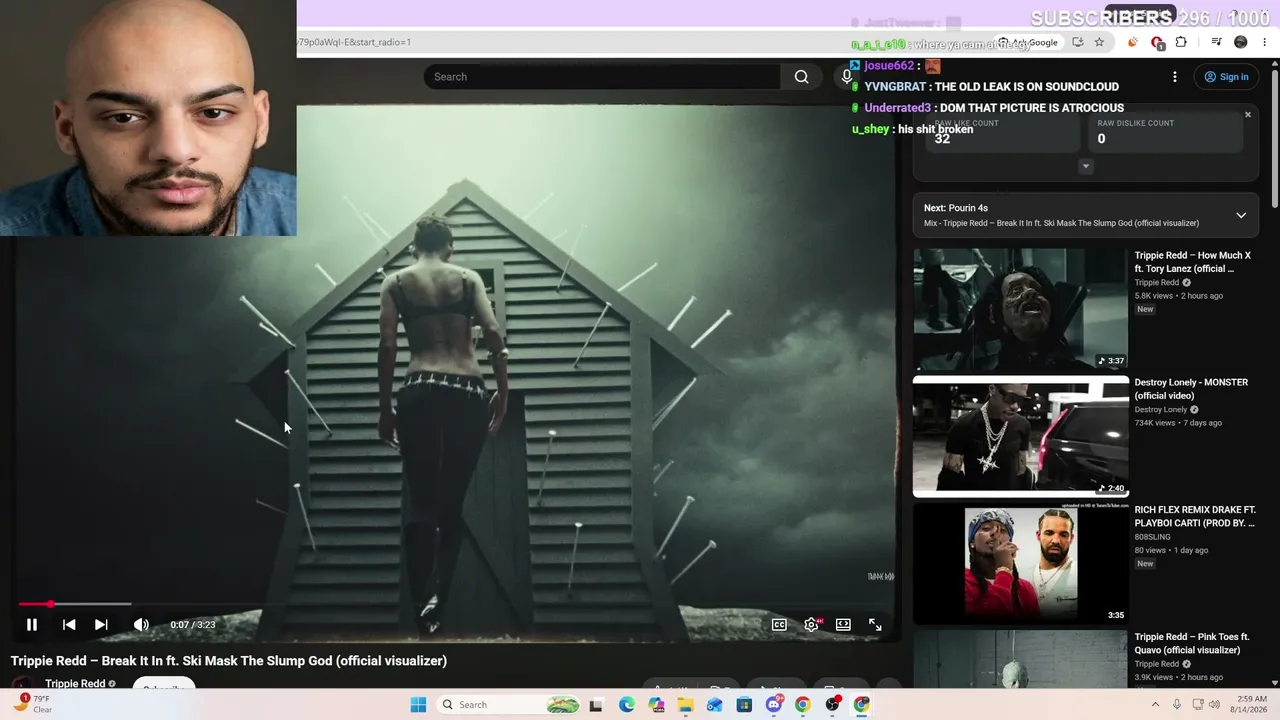Click the 0:07 / 3:23 time display
The height and width of the screenshot is (720, 1280).
[193, 625]
